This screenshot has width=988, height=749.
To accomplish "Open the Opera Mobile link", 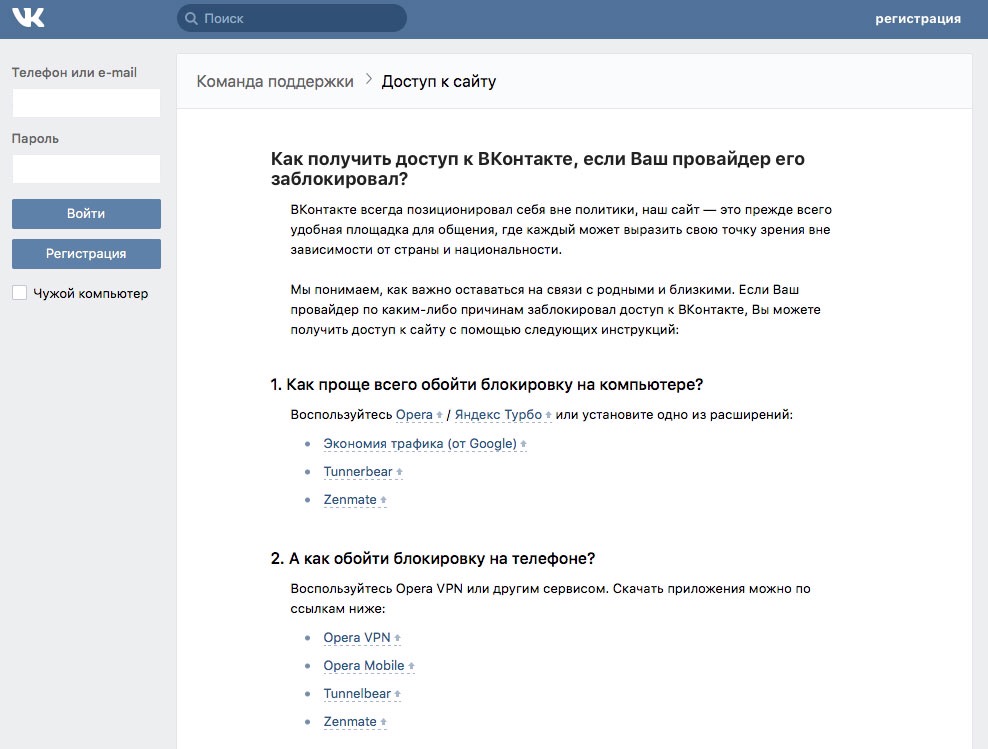I will [x=364, y=665].
